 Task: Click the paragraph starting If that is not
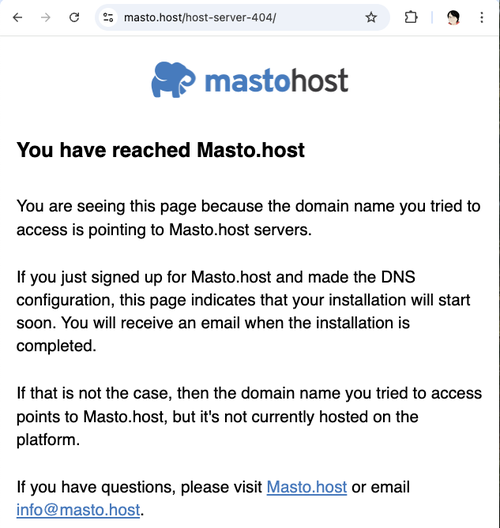point(249,417)
